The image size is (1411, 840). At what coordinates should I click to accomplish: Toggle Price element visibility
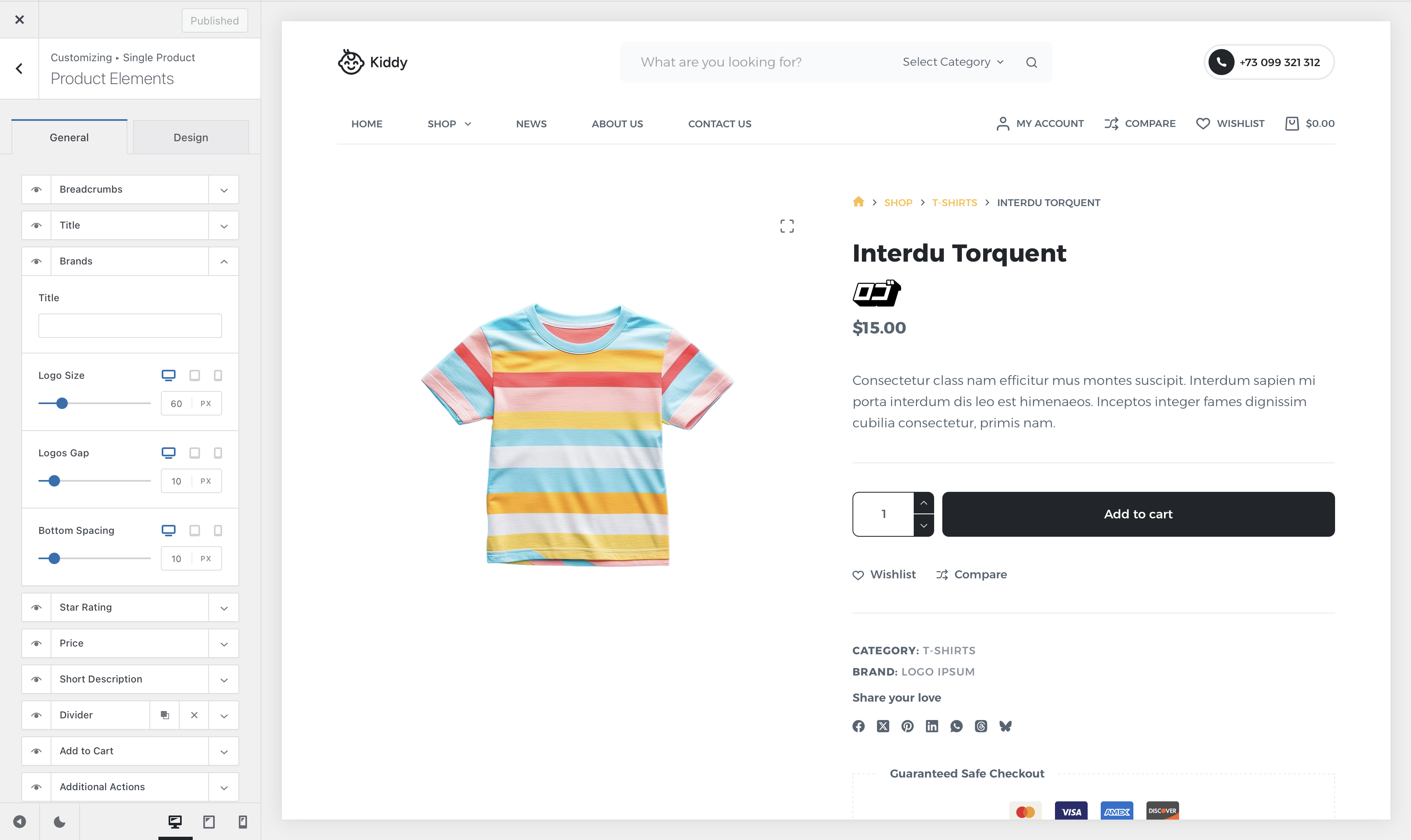(x=36, y=643)
